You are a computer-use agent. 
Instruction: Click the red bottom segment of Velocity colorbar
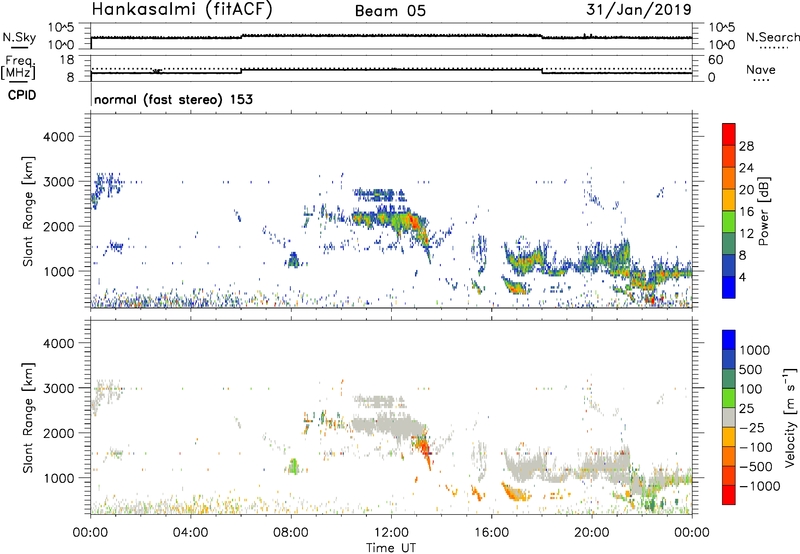coord(729,495)
